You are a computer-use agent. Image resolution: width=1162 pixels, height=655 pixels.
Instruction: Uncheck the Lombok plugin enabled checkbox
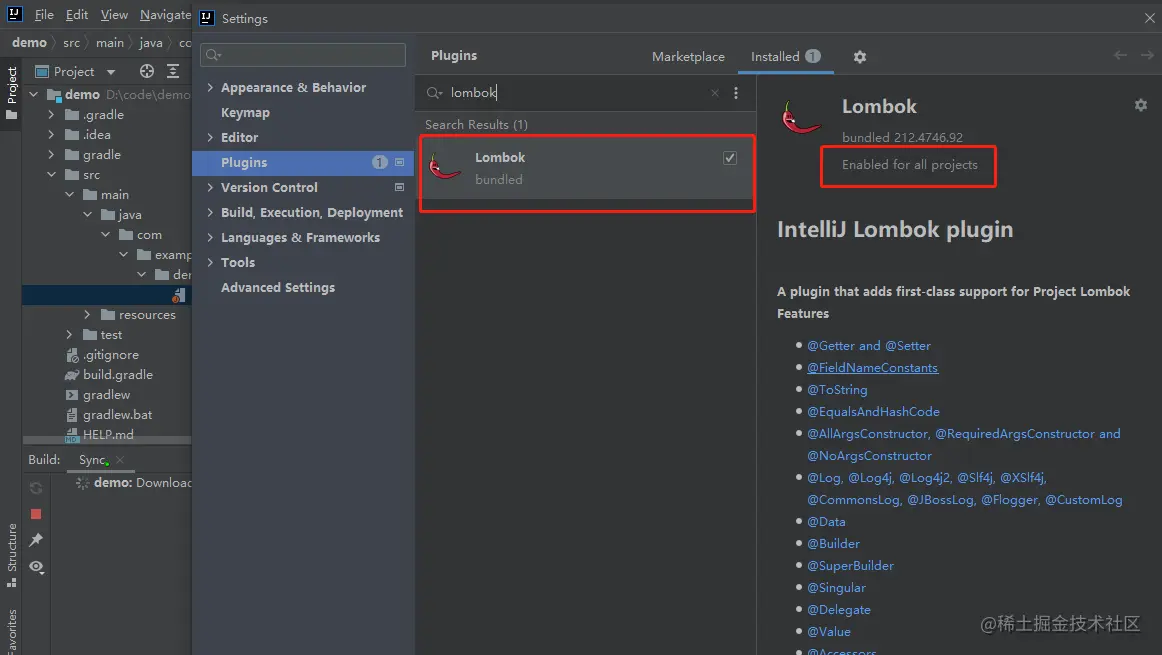(x=730, y=158)
